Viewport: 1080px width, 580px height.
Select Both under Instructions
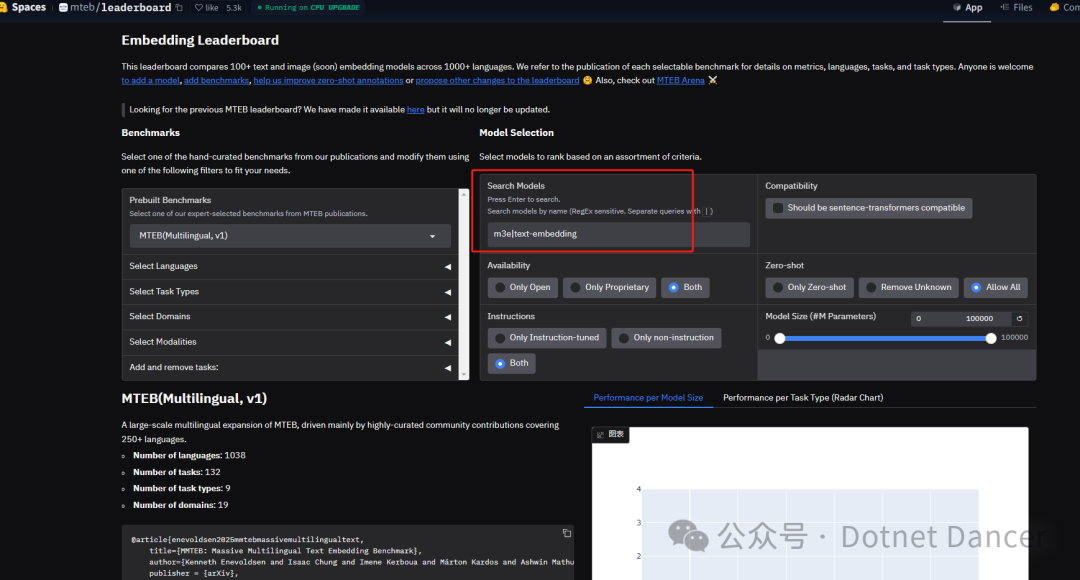click(x=512, y=363)
